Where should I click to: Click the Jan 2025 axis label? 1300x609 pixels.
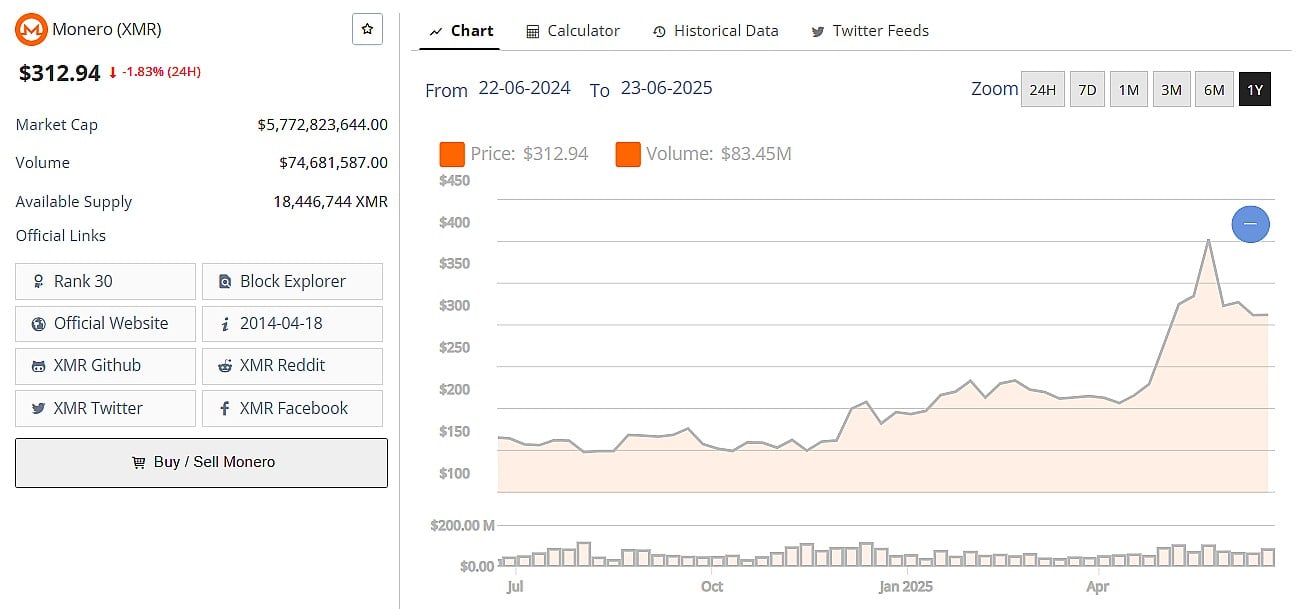[908, 586]
